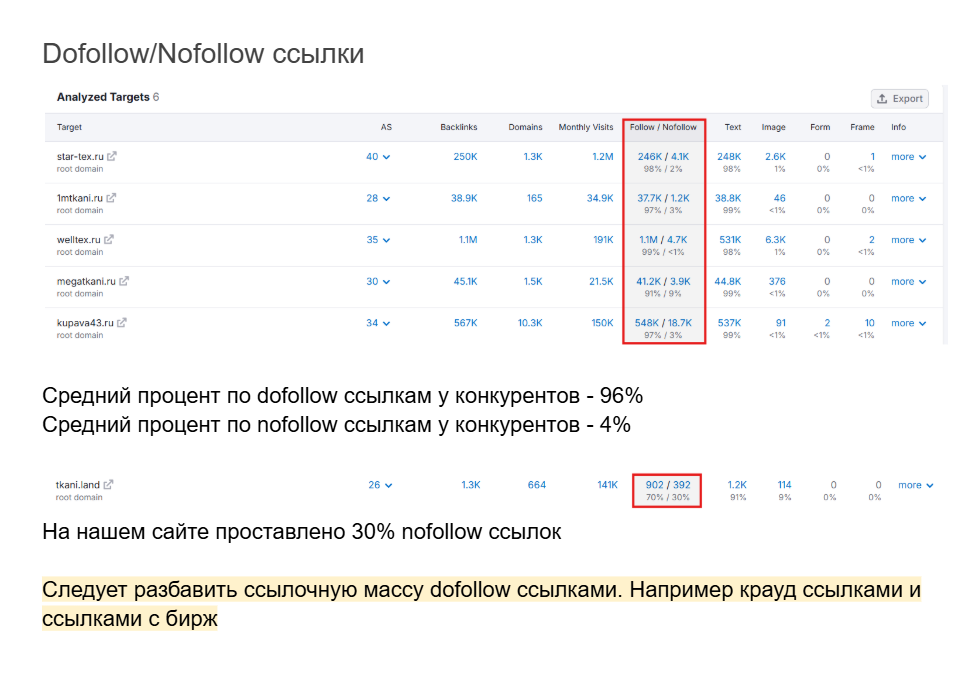The height and width of the screenshot is (677, 978).
Task: Open 6.3K image links for welltex.ru
Action: tap(775, 240)
